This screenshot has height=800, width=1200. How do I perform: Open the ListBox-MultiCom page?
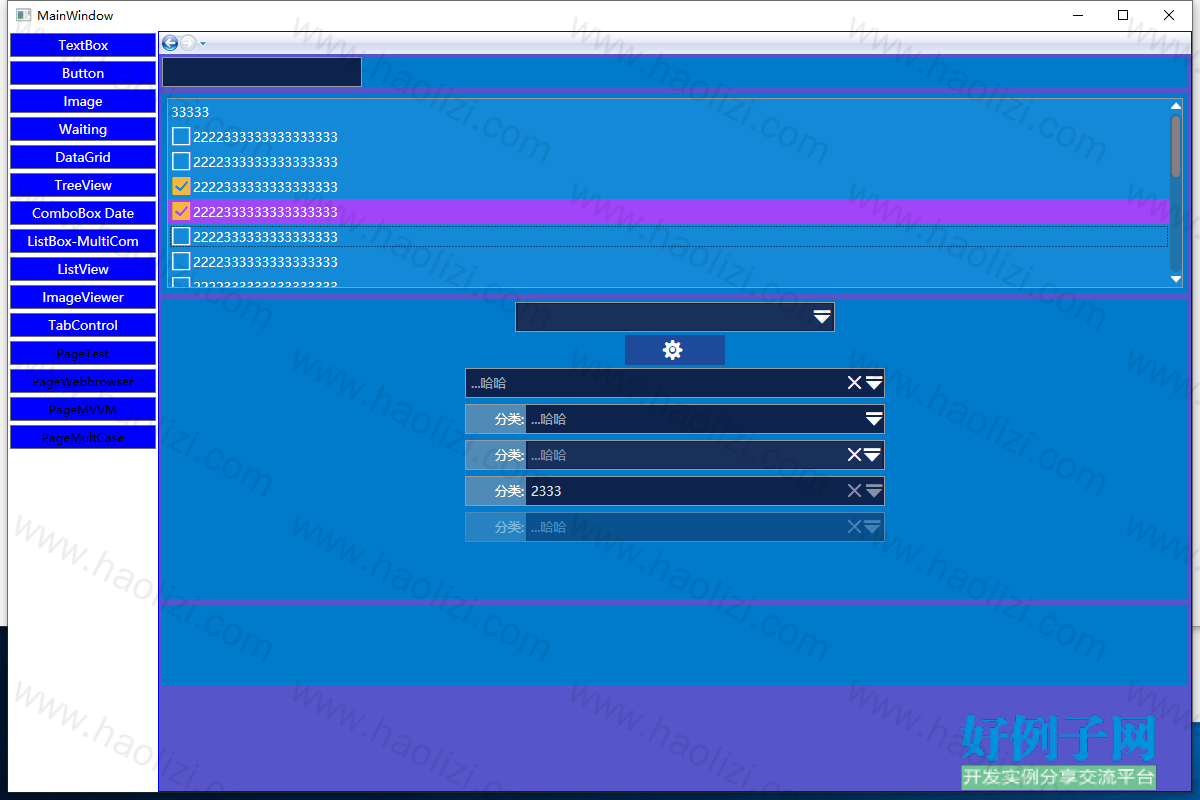pos(83,241)
